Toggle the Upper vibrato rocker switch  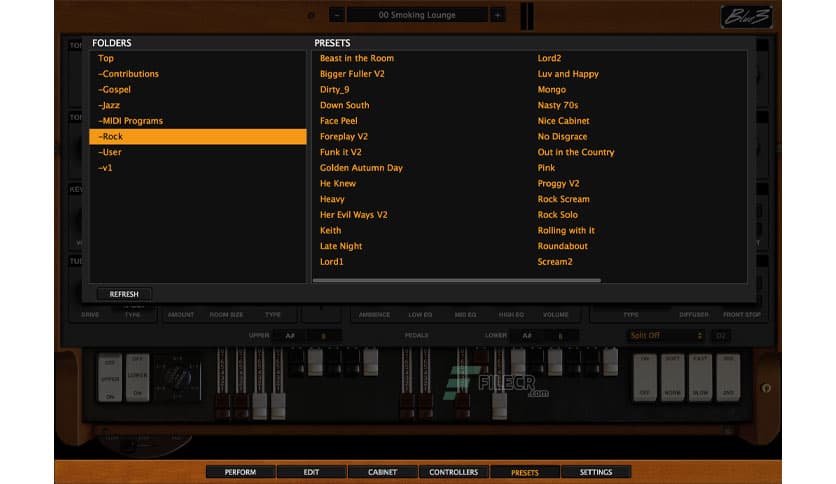110,378
